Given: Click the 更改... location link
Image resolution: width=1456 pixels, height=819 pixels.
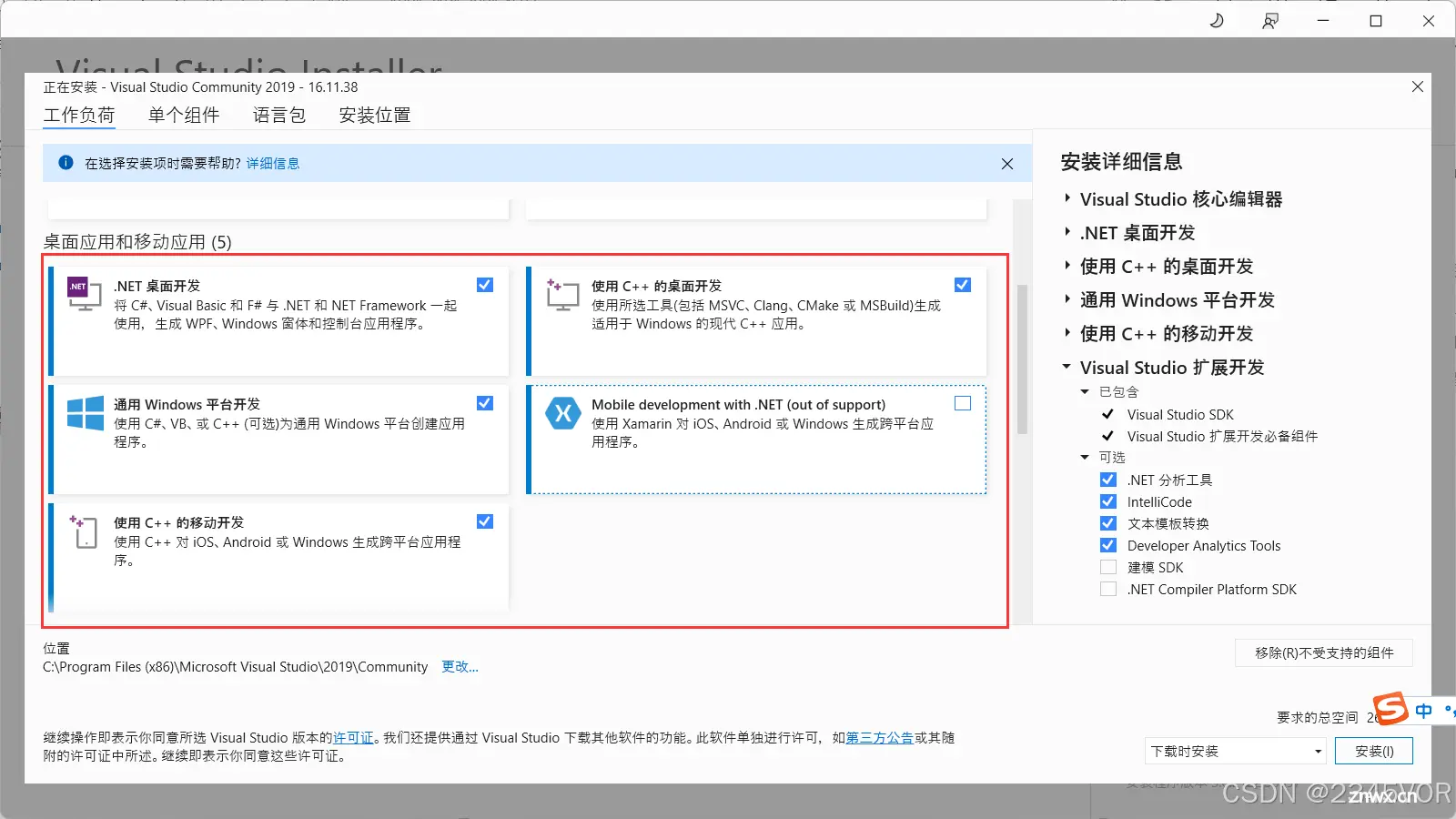Looking at the screenshot, I should point(460,667).
